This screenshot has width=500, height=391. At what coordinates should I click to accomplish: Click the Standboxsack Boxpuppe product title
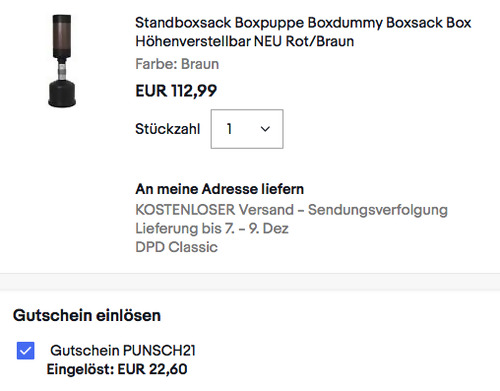(x=303, y=32)
